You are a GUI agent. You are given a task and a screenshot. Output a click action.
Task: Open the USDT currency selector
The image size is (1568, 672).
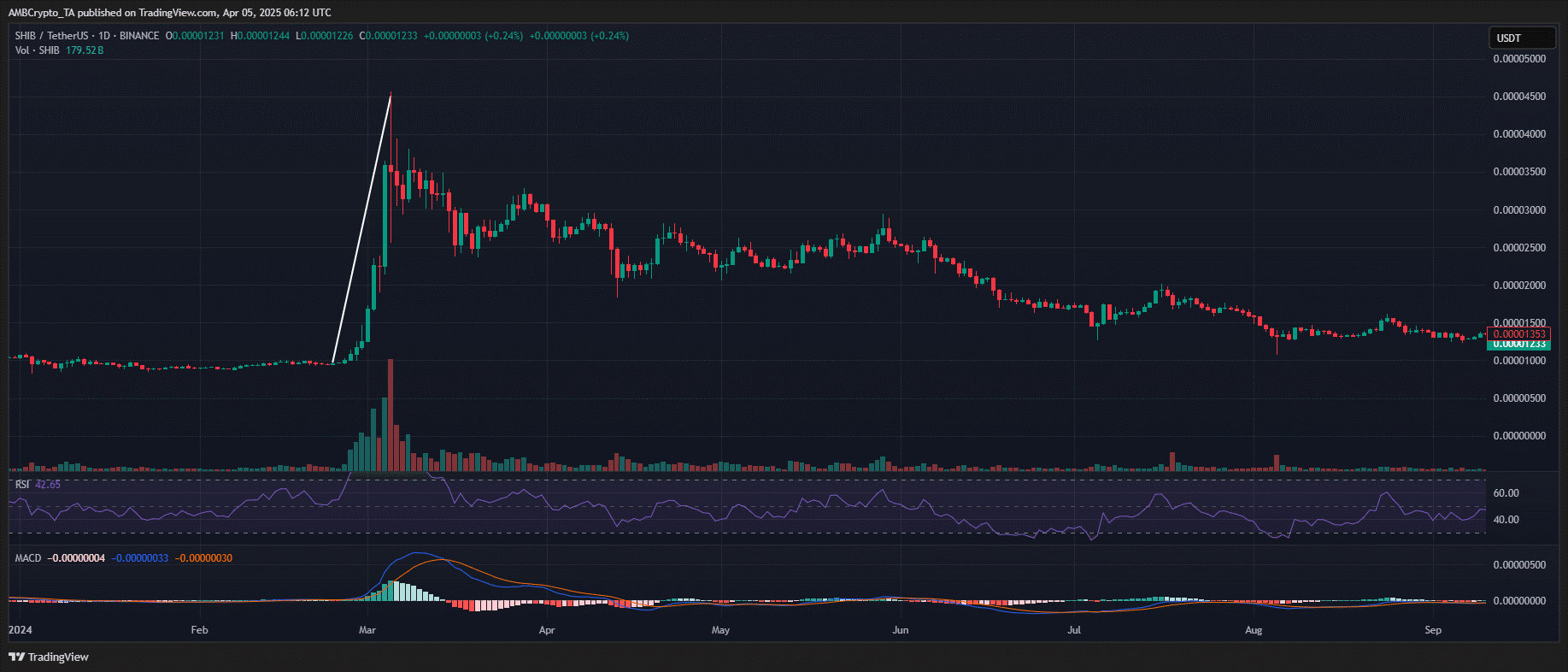tap(1521, 38)
